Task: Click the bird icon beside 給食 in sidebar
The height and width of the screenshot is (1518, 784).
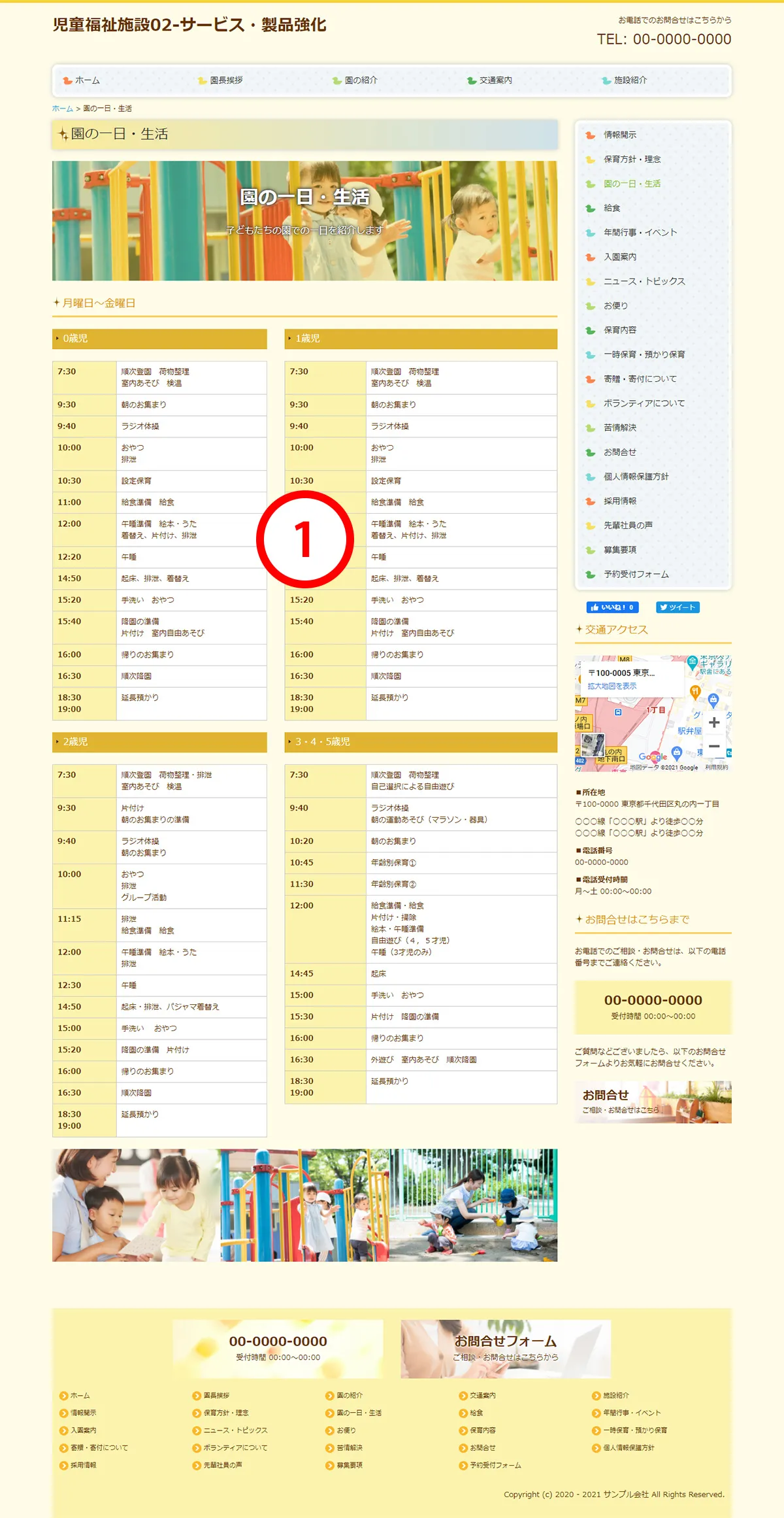Action: coord(591,209)
